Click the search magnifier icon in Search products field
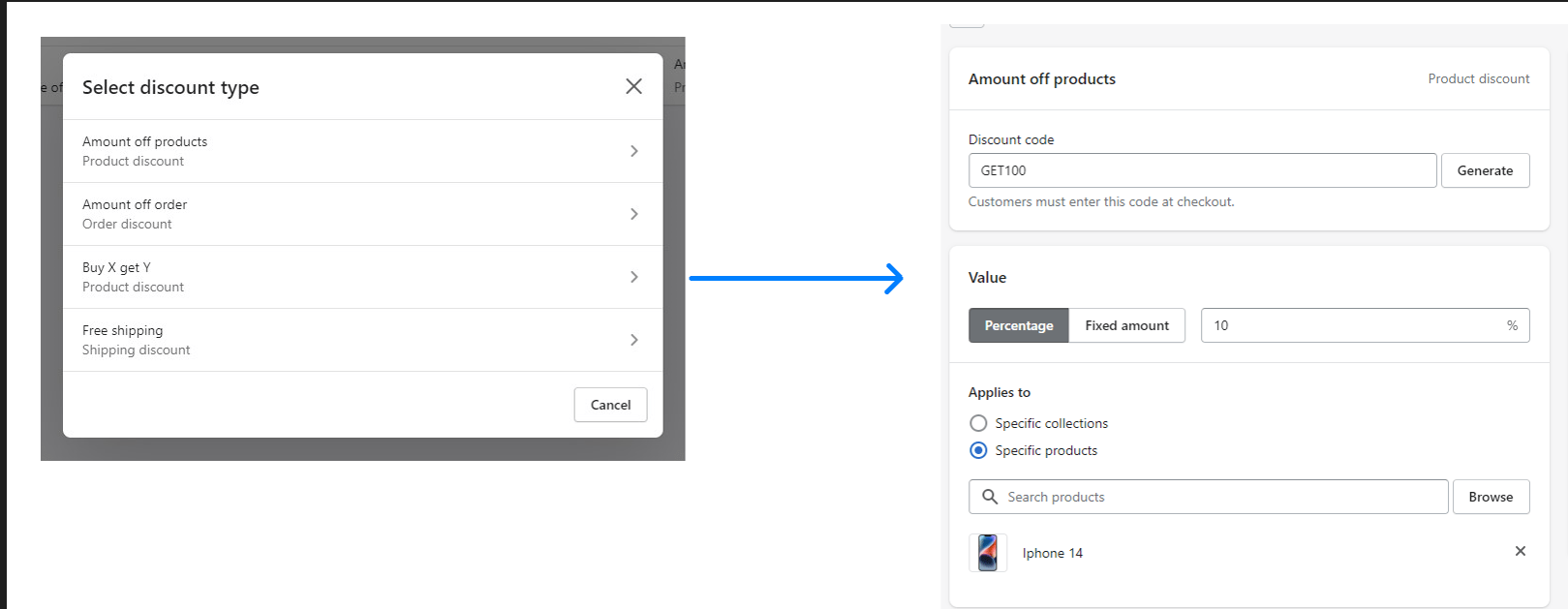The image size is (1568, 609). click(989, 496)
